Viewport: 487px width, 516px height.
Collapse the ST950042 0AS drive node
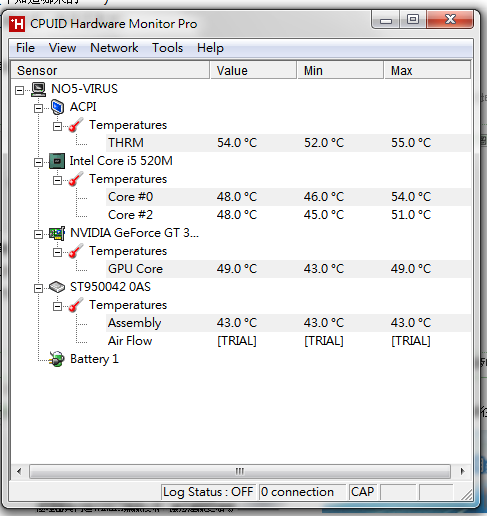(x=38, y=288)
